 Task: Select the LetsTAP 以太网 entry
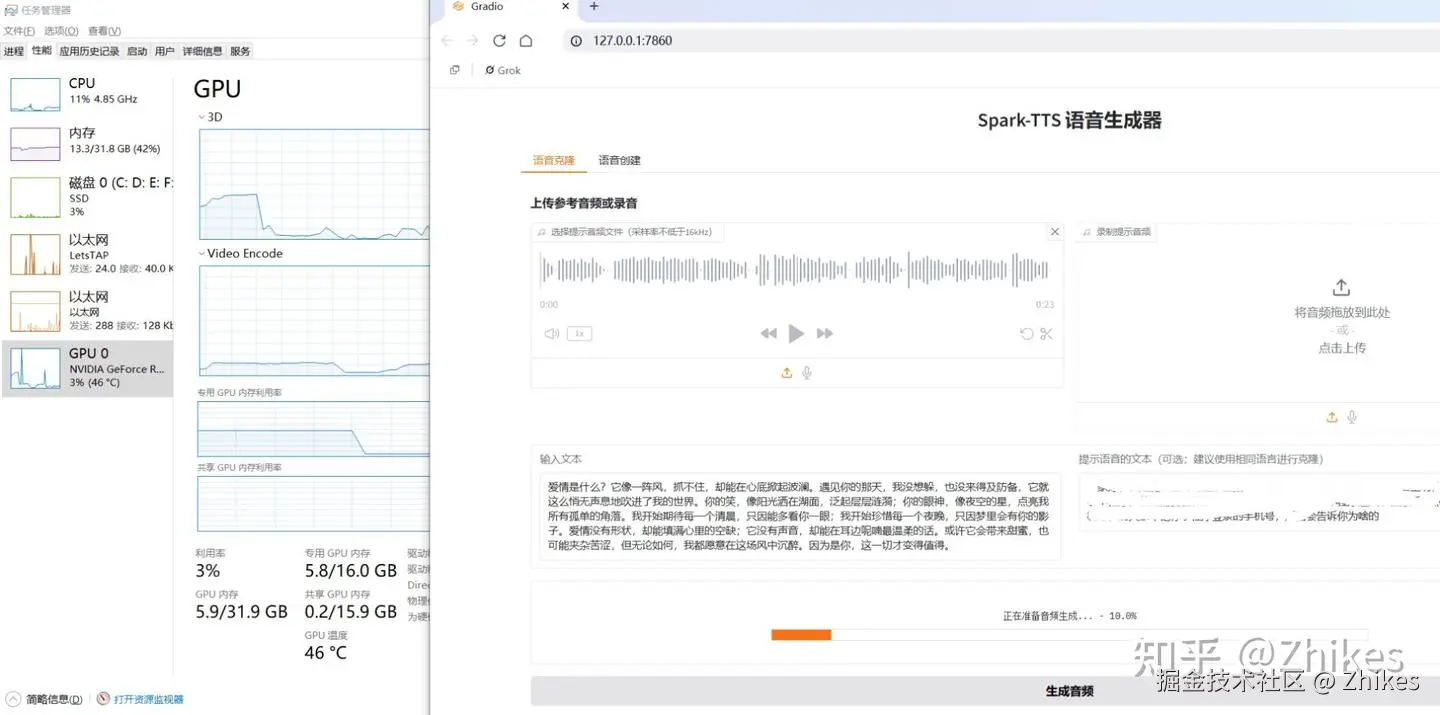point(87,254)
